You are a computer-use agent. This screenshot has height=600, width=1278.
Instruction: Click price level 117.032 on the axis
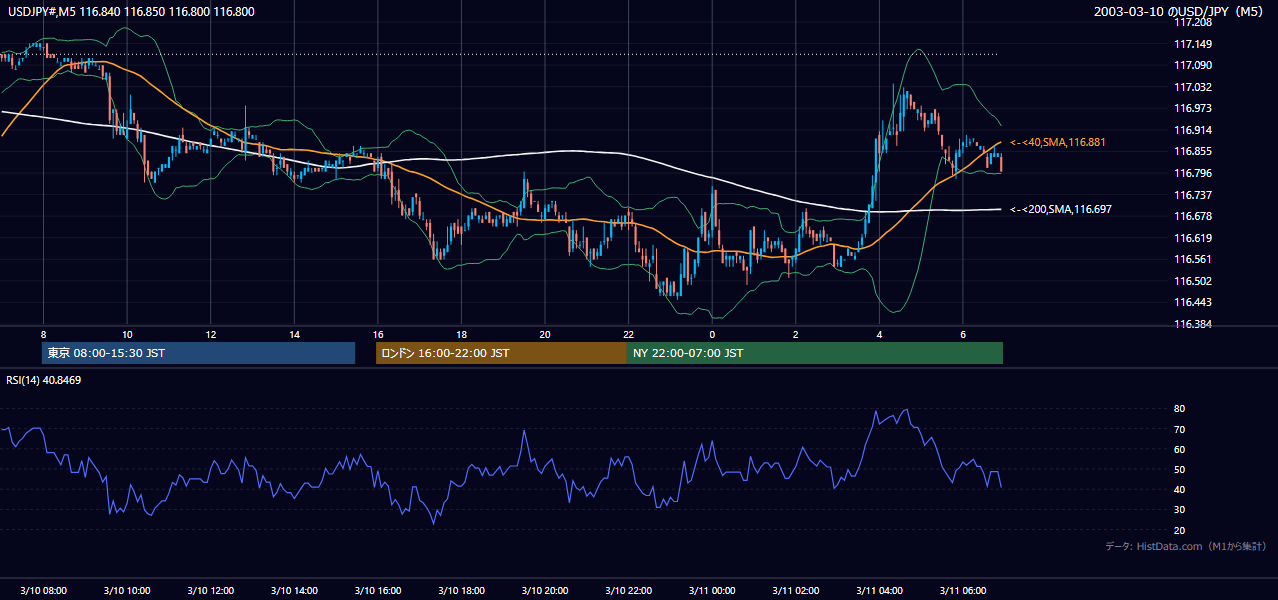1192,87
